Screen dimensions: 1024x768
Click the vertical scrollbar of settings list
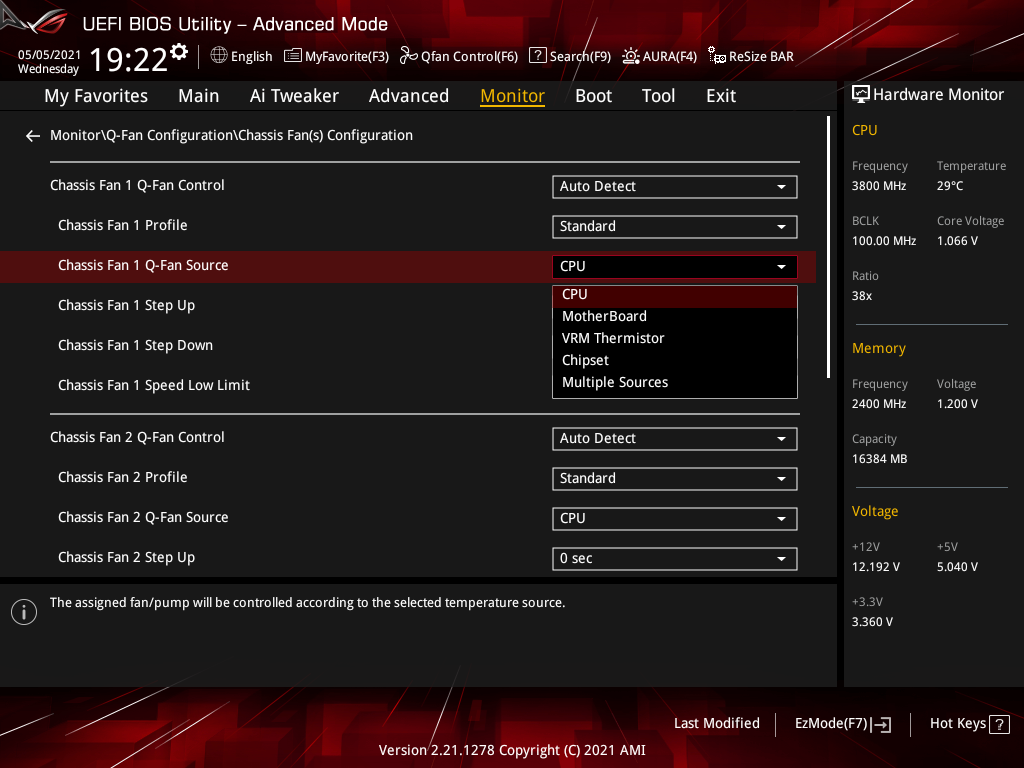(x=828, y=247)
